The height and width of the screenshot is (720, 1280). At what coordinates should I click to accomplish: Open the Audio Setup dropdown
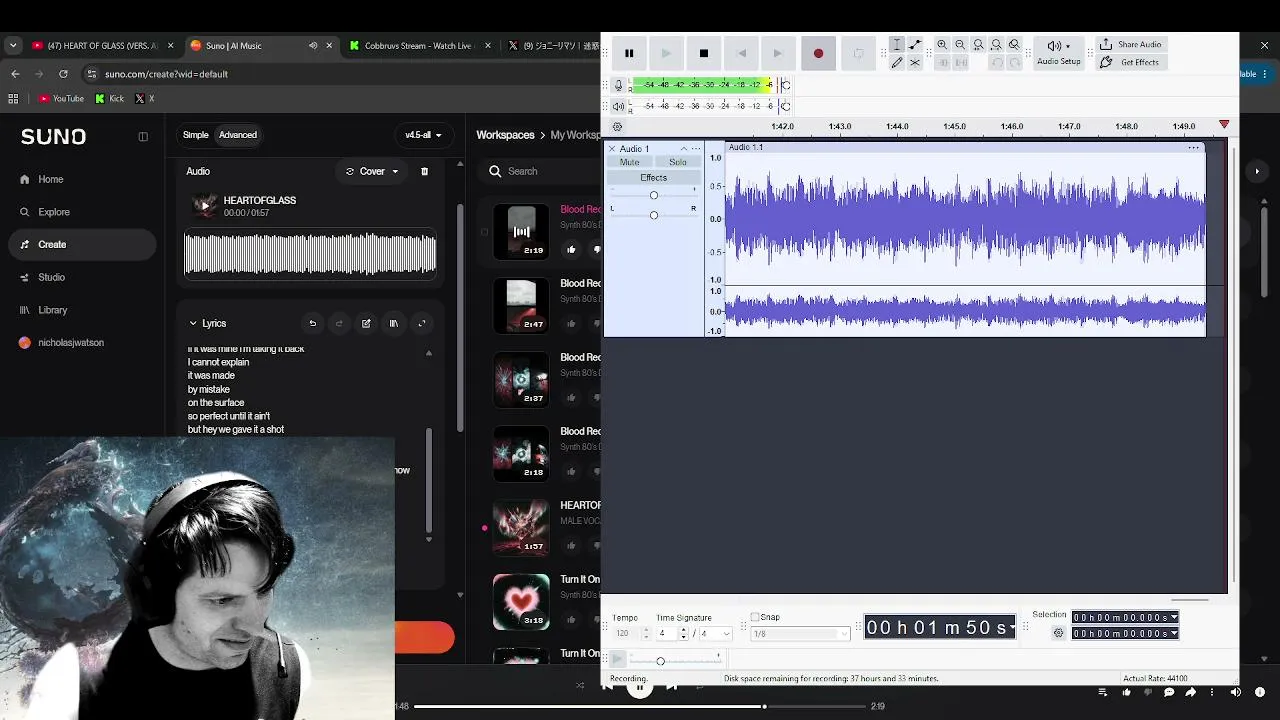coord(1058,52)
